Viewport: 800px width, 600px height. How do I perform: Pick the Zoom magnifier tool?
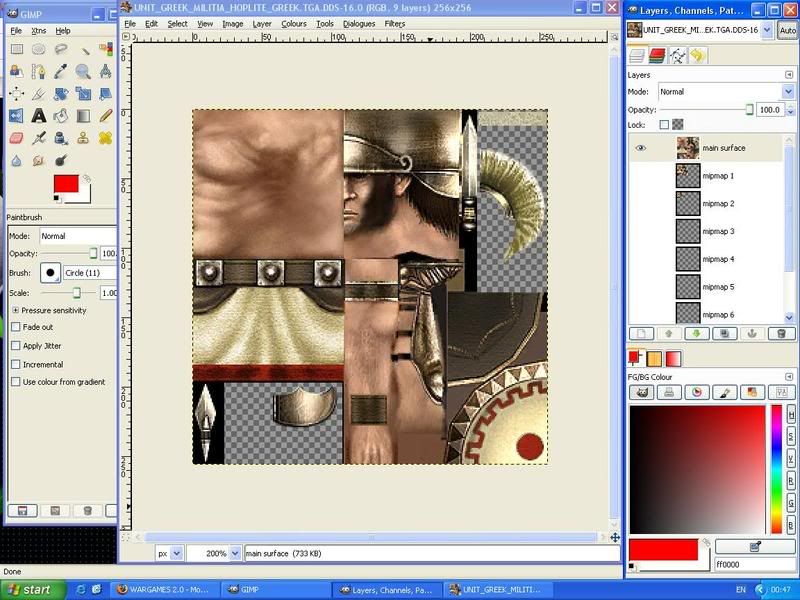pyautogui.click(x=83, y=71)
